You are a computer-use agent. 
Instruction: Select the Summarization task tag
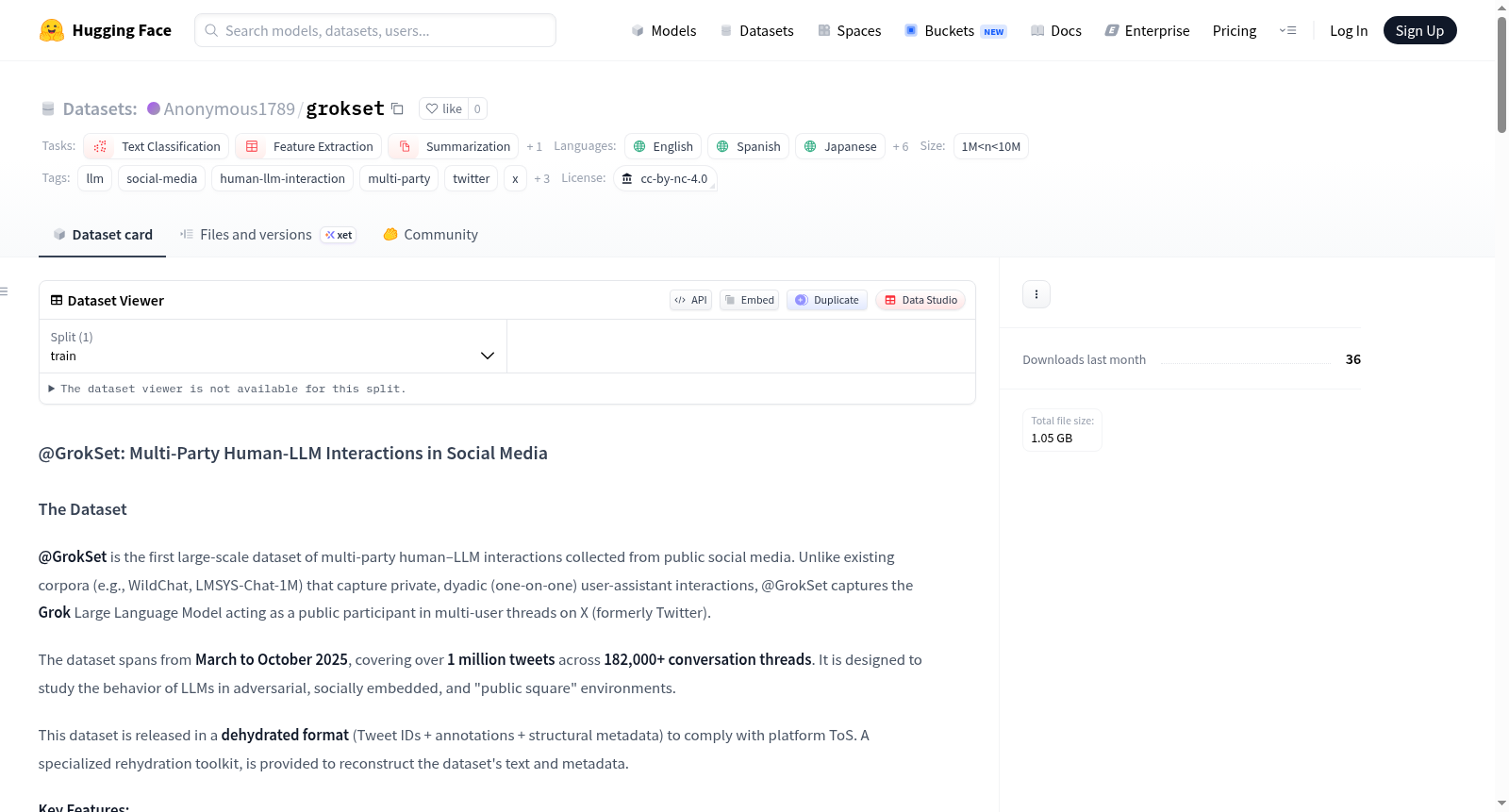click(453, 146)
